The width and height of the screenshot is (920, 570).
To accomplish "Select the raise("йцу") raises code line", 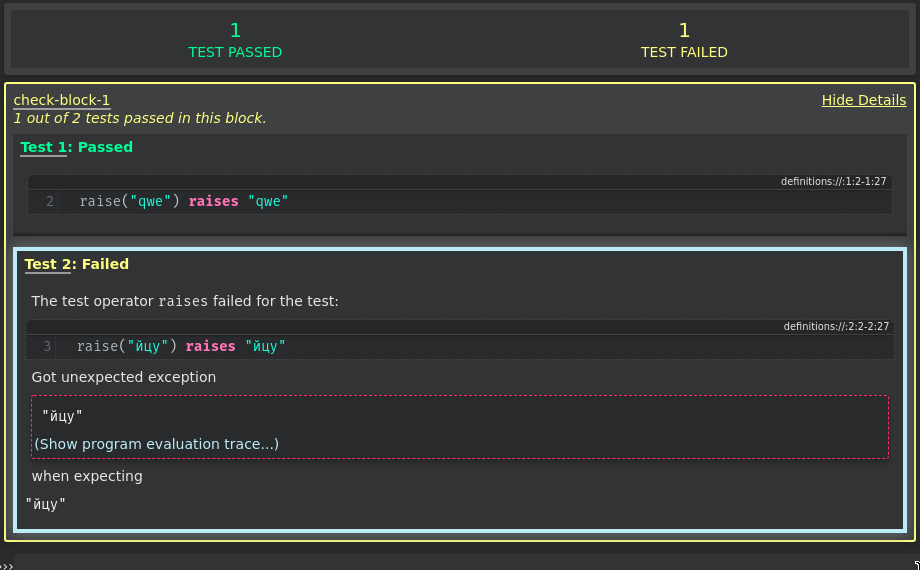I will pos(460,346).
